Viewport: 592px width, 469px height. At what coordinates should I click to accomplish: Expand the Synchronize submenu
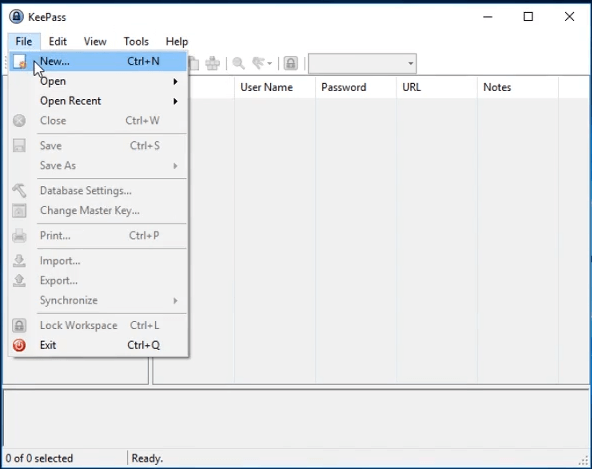98,300
